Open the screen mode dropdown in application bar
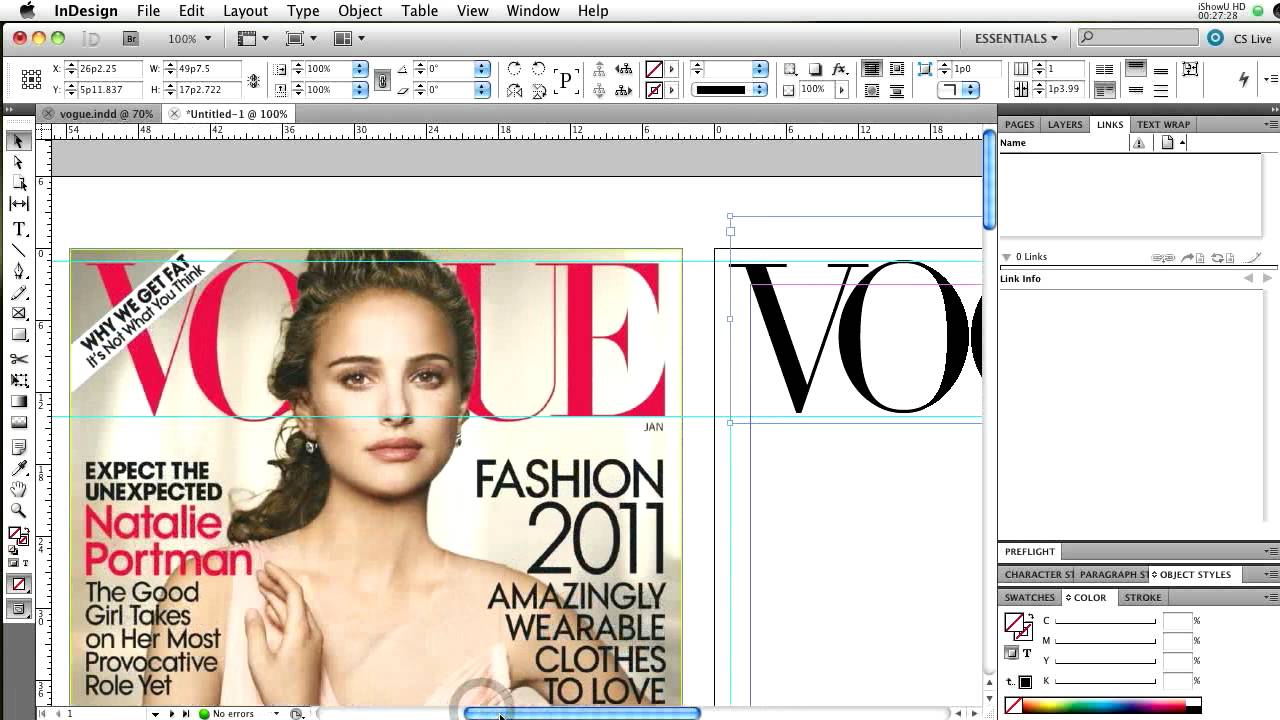 (301, 38)
